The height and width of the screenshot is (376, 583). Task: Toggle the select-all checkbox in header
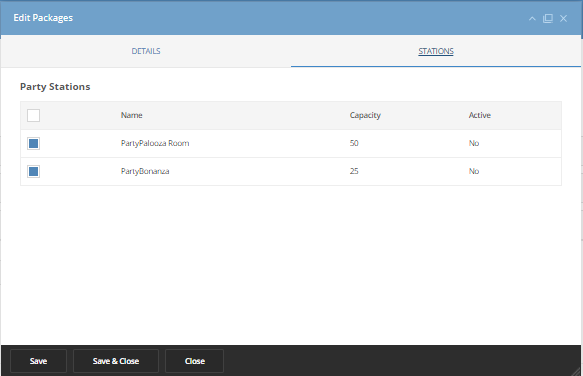coord(33,115)
